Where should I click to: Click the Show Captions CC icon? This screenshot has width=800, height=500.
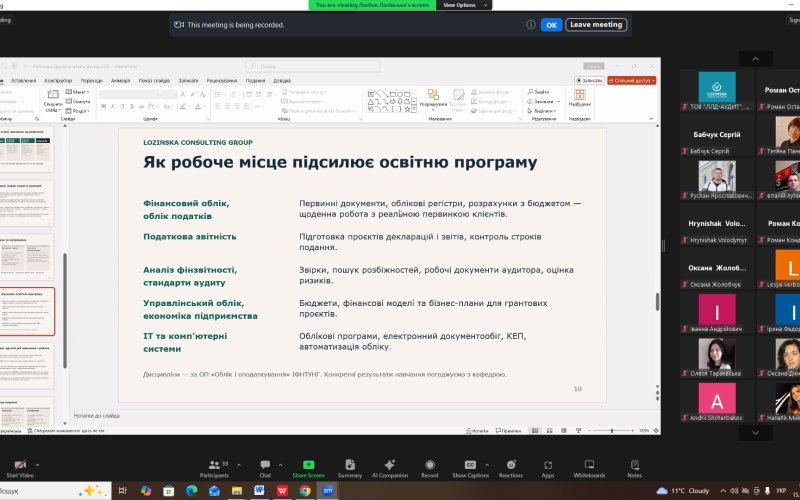pyautogui.click(x=470, y=465)
